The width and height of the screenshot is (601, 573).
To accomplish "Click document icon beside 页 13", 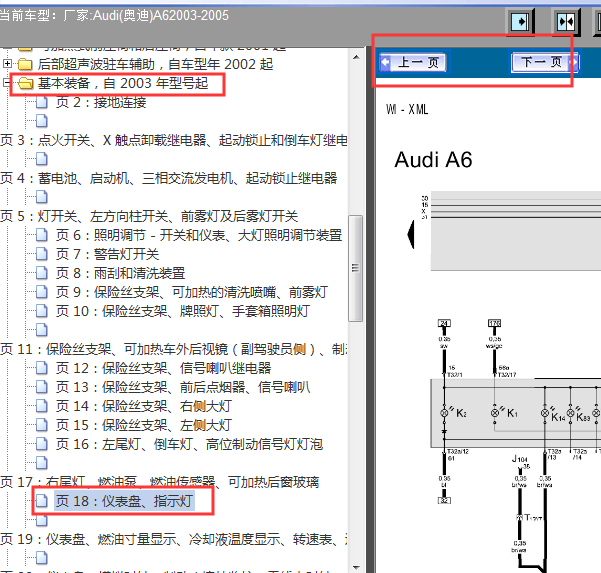I will pos(42,387).
